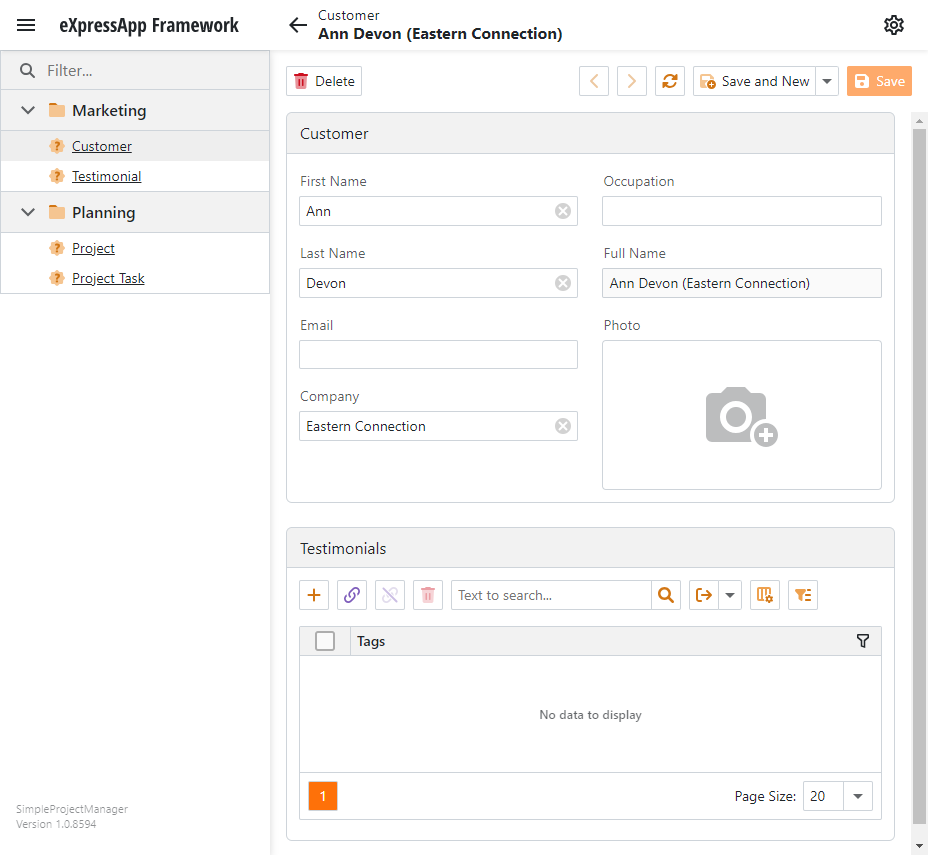Image resolution: width=928 pixels, height=855 pixels.
Task: Clear the Company field
Action: click(563, 426)
